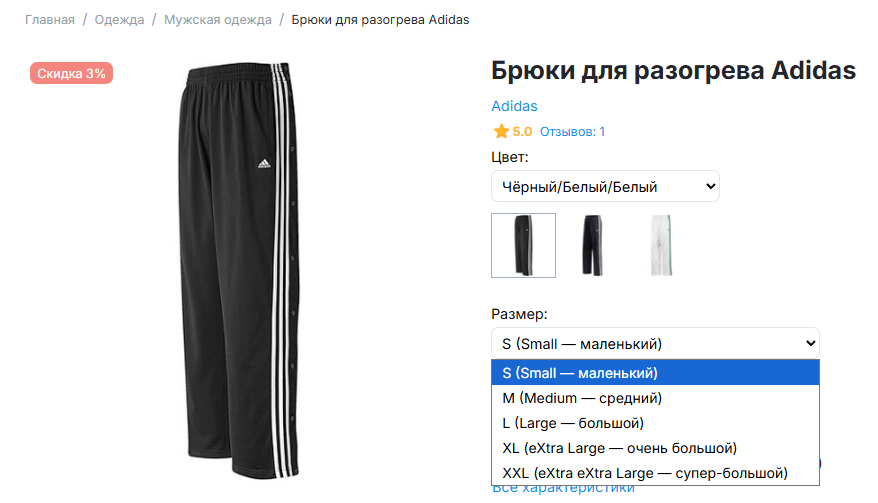View reviews via Отзывов: 1 link

572,132
